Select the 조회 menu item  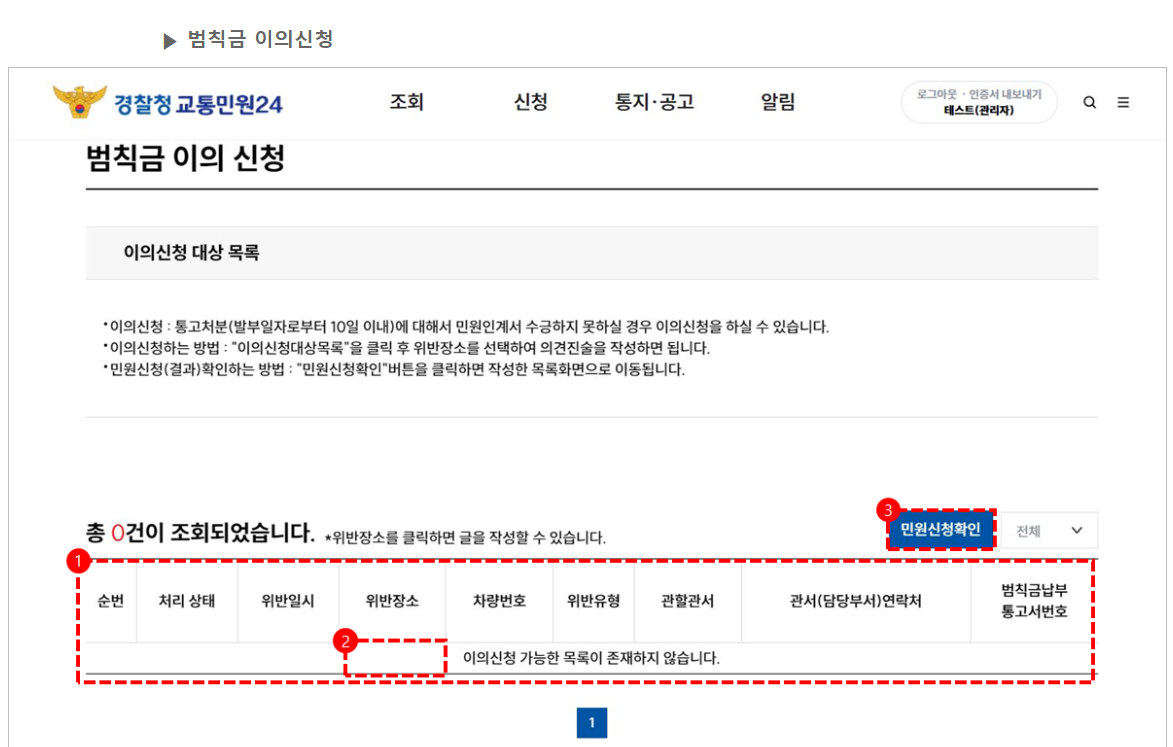coord(406,102)
